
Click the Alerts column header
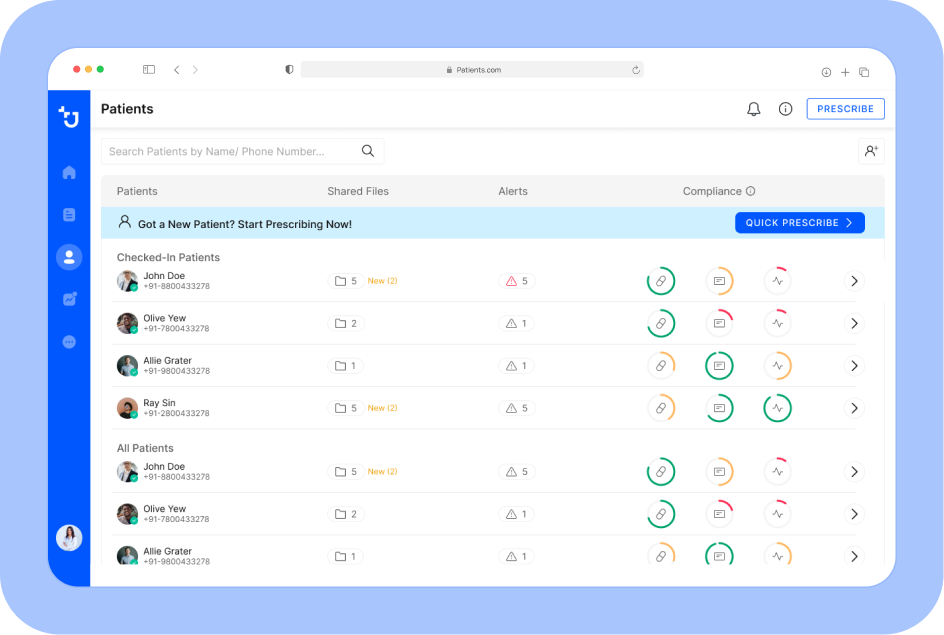click(512, 191)
